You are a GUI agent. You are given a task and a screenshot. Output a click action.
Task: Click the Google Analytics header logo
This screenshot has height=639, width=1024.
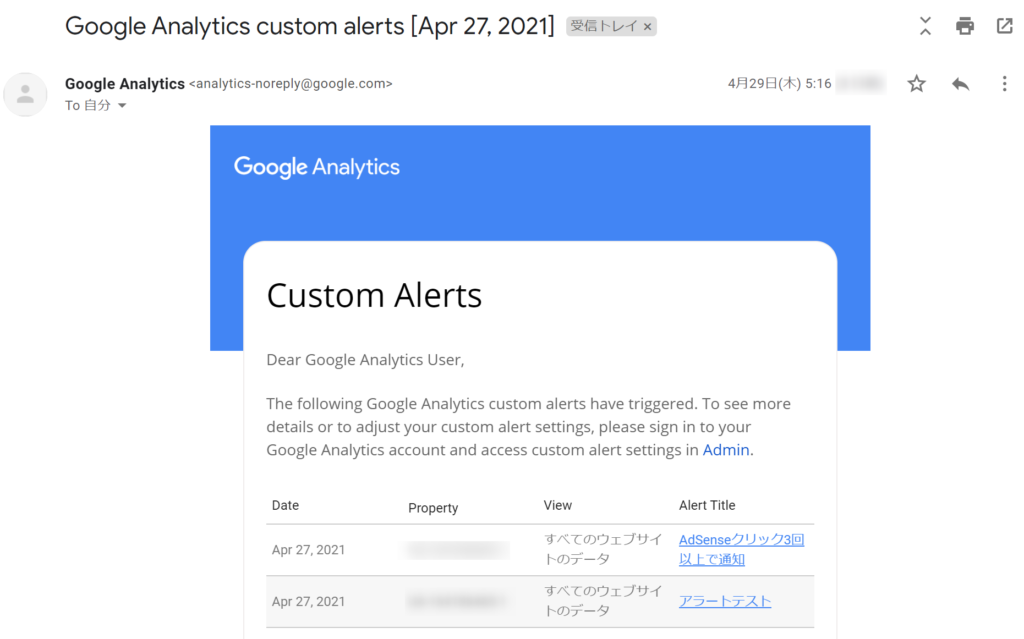(x=317, y=167)
